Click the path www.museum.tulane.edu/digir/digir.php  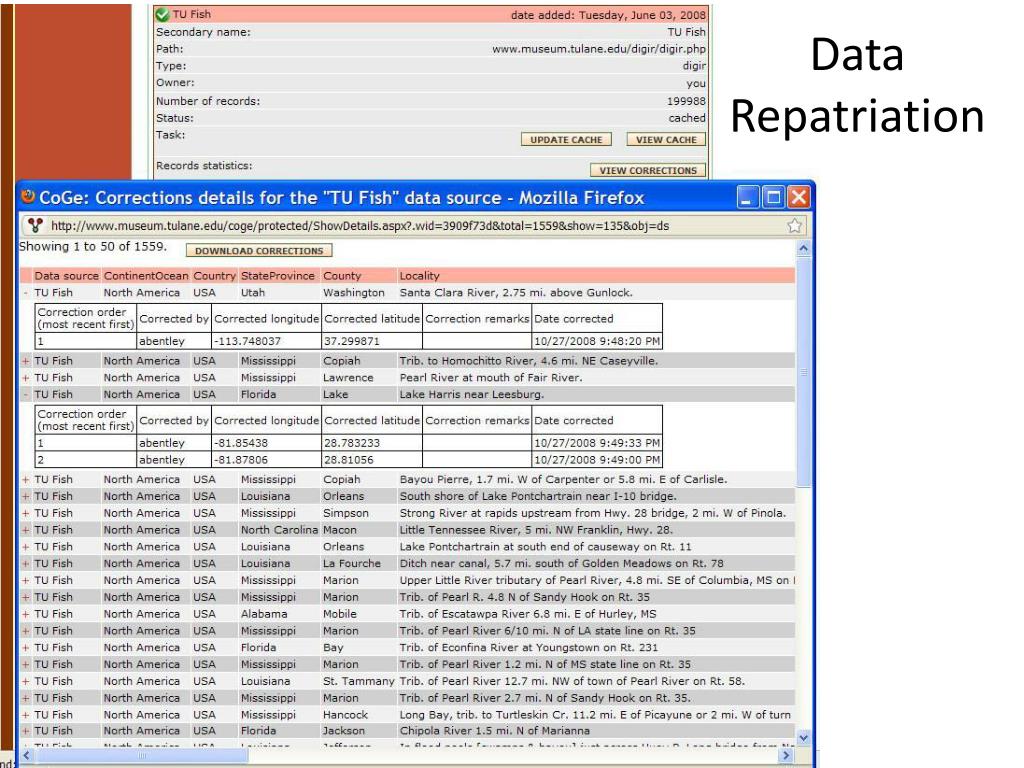coord(599,49)
